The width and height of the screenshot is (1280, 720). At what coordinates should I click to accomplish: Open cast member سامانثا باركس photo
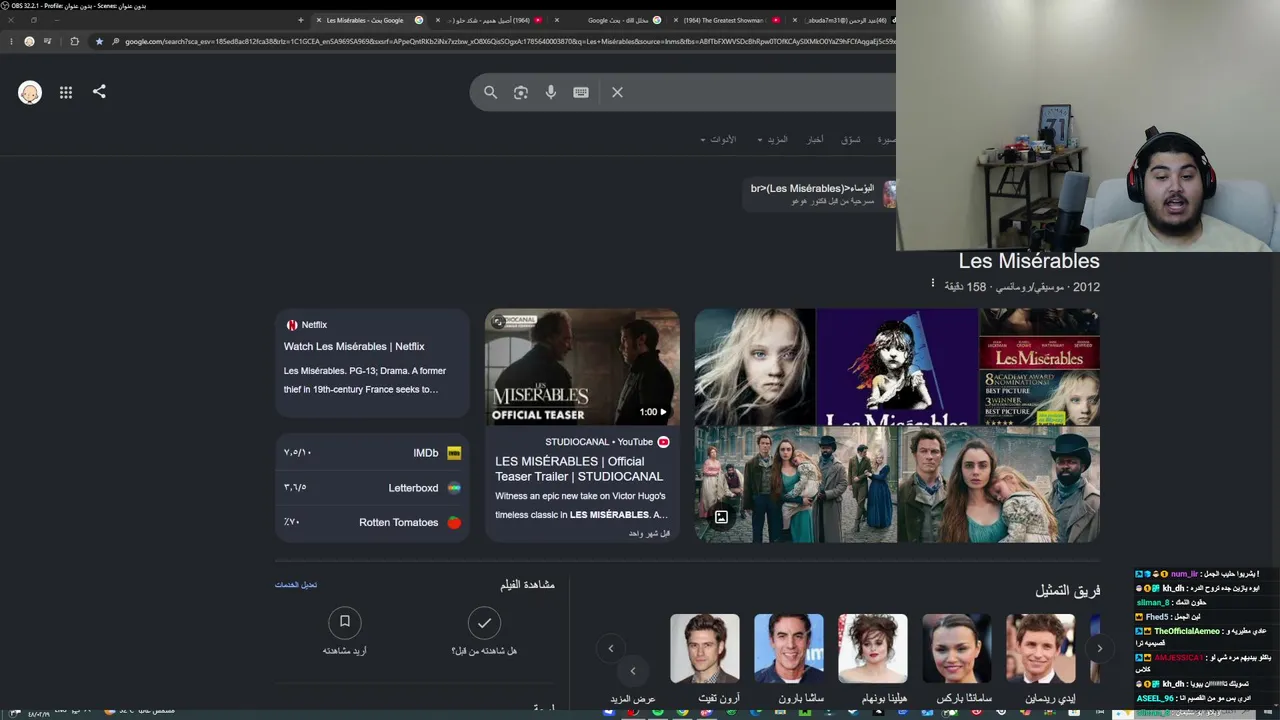(957, 649)
